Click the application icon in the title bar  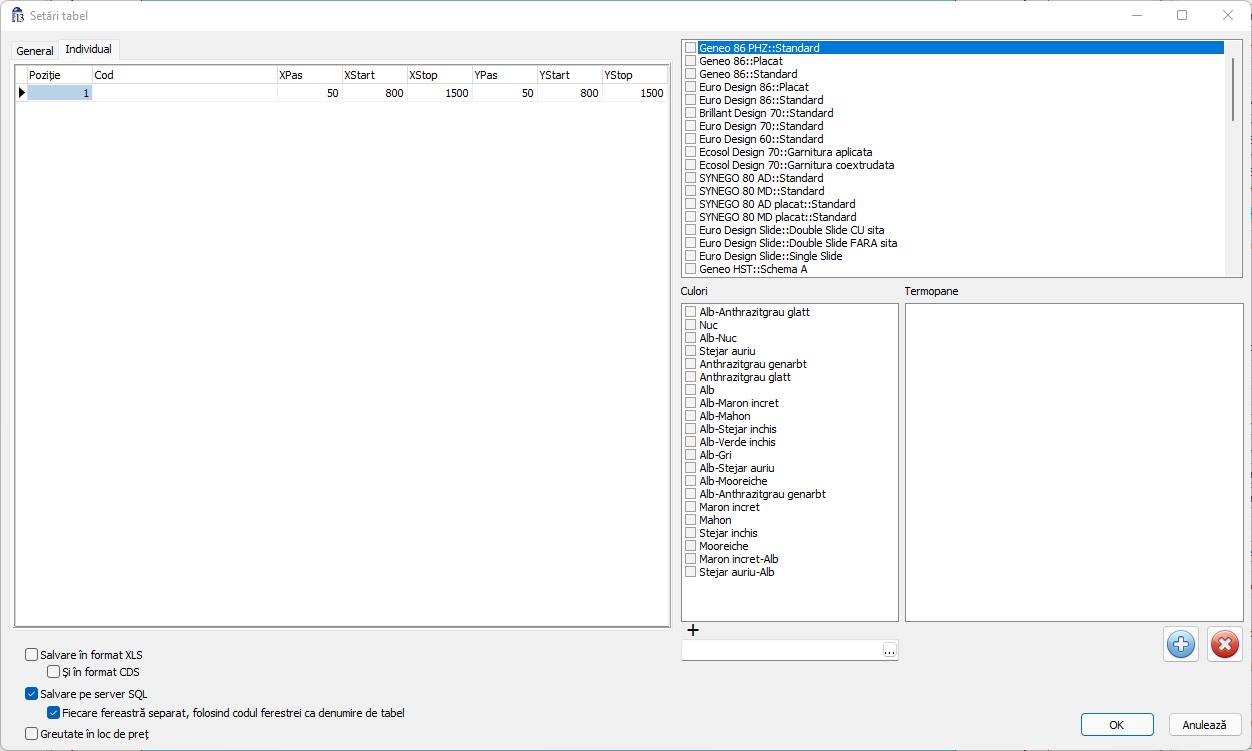click(17, 16)
